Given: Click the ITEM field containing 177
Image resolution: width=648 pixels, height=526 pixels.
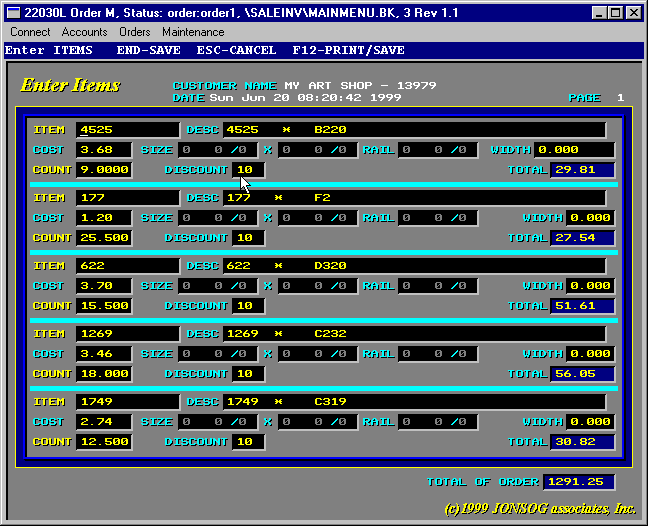Looking at the screenshot, I should pyautogui.click(x=128, y=198).
